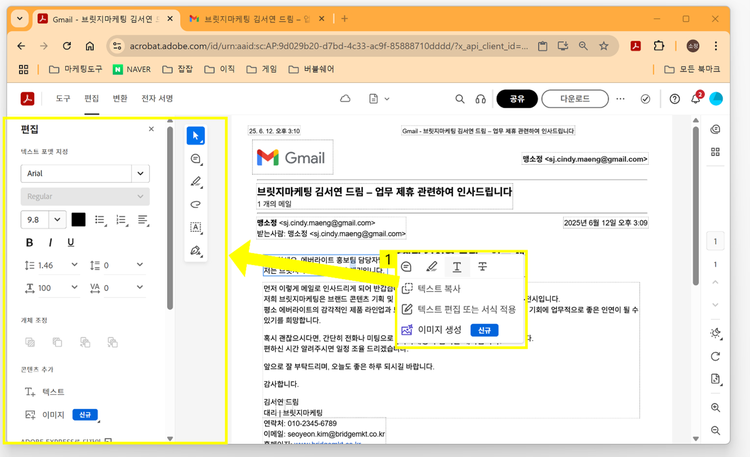The image size is (750, 457).
Task: Underline text from the floating toolbar
Action: click(457, 267)
